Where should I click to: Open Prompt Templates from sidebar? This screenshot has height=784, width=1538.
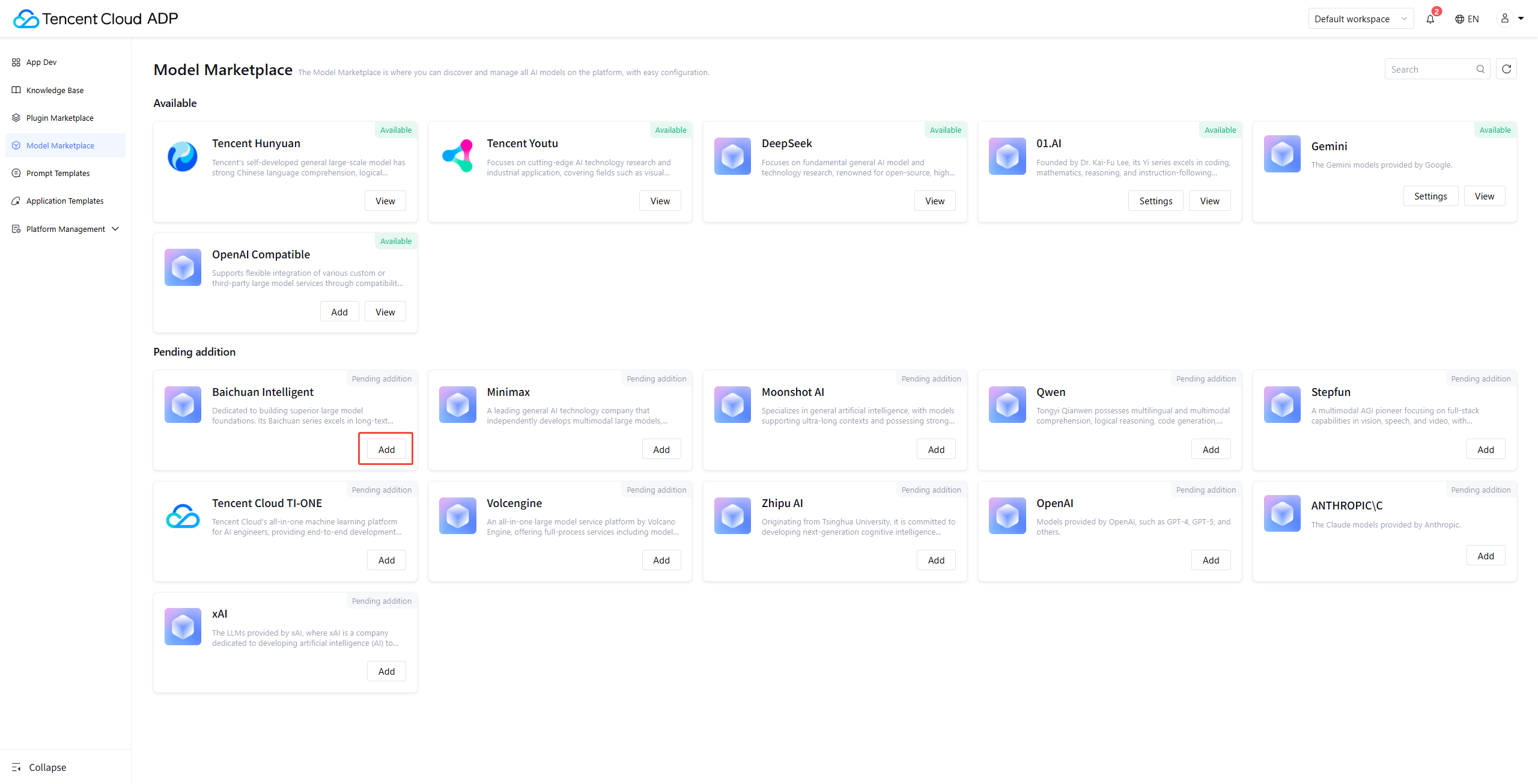click(58, 173)
